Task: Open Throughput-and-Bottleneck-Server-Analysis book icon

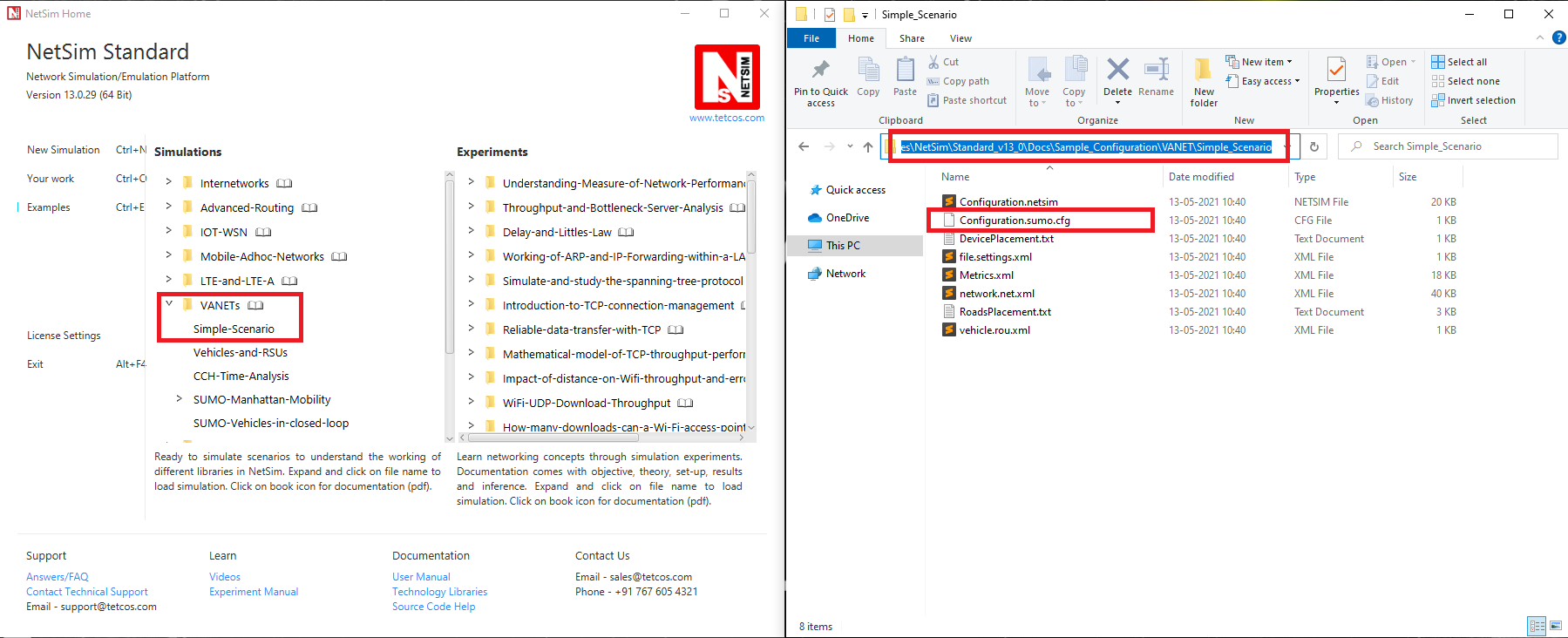Action: 737,207
